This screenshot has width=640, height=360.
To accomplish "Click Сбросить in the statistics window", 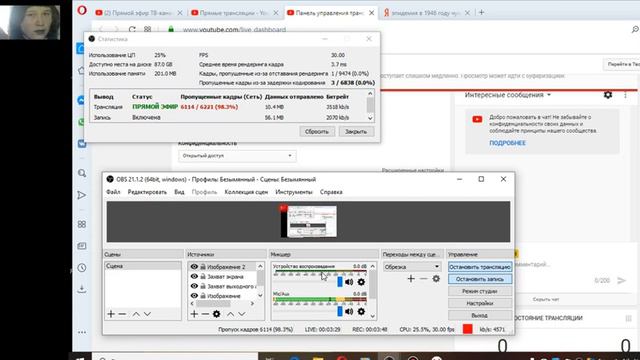I will tap(317, 131).
